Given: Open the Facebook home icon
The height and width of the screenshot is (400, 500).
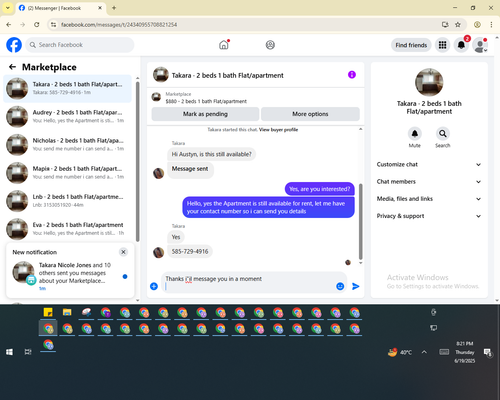Looking at the screenshot, I should (x=224, y=45).
